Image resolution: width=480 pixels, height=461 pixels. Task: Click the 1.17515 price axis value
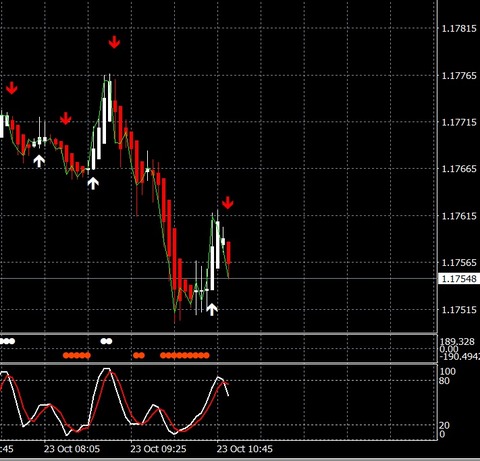pyautogui.click(x=459, y=310)
